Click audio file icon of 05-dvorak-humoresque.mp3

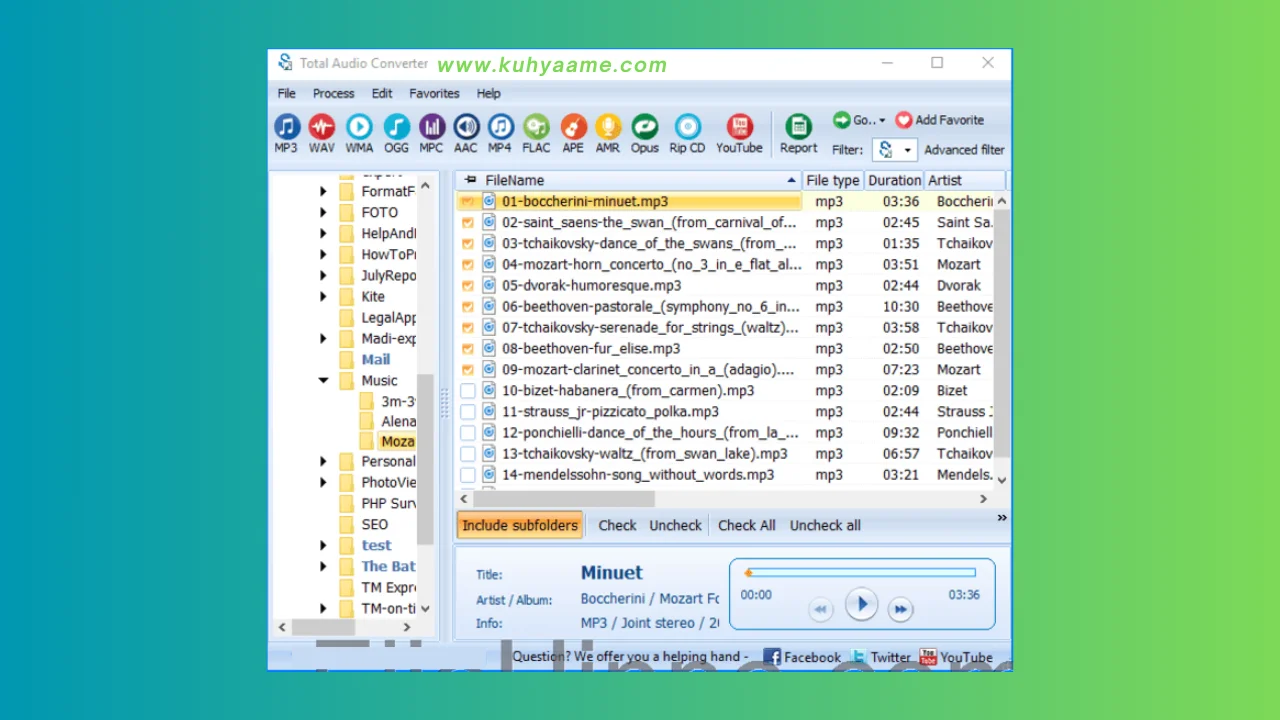point(489,285)
